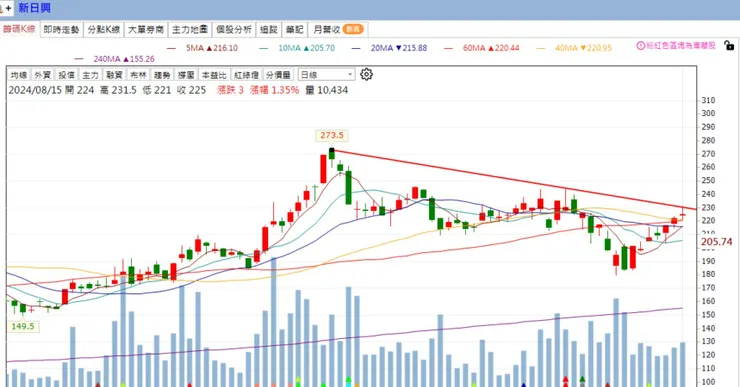Click the info icon beside pink note
This screenshot has height=387, width=740.
point(640,46)
